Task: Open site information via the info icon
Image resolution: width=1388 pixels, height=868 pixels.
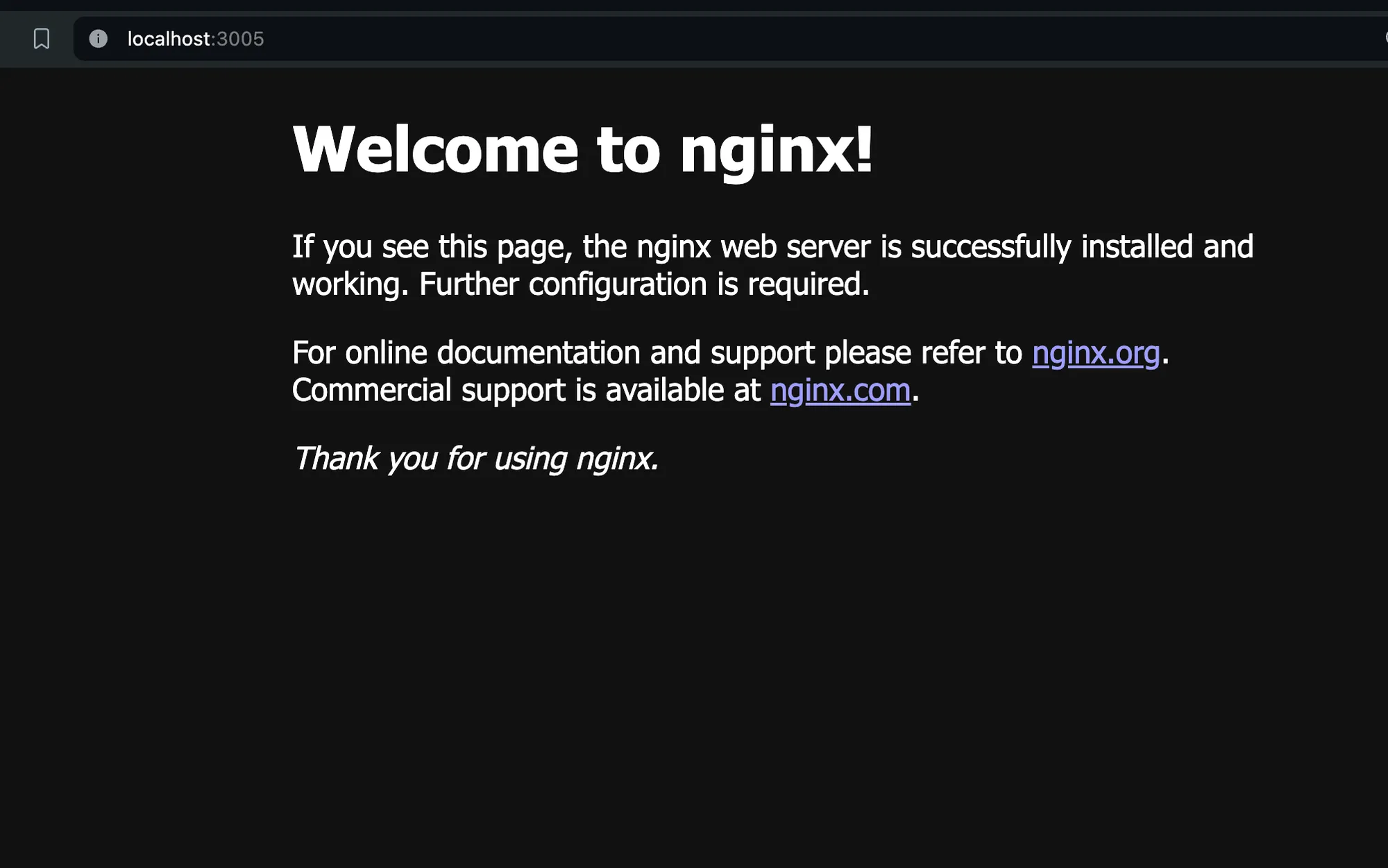Action: click(x=99, y=39)
